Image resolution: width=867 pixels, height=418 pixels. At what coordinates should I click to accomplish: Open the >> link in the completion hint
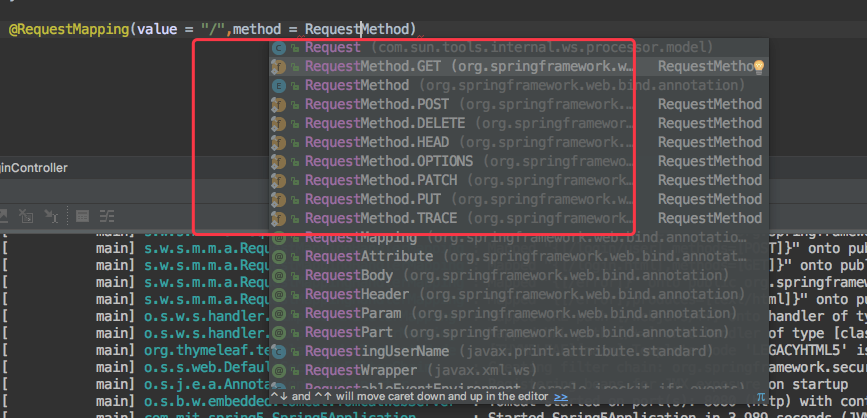point(561,397)
